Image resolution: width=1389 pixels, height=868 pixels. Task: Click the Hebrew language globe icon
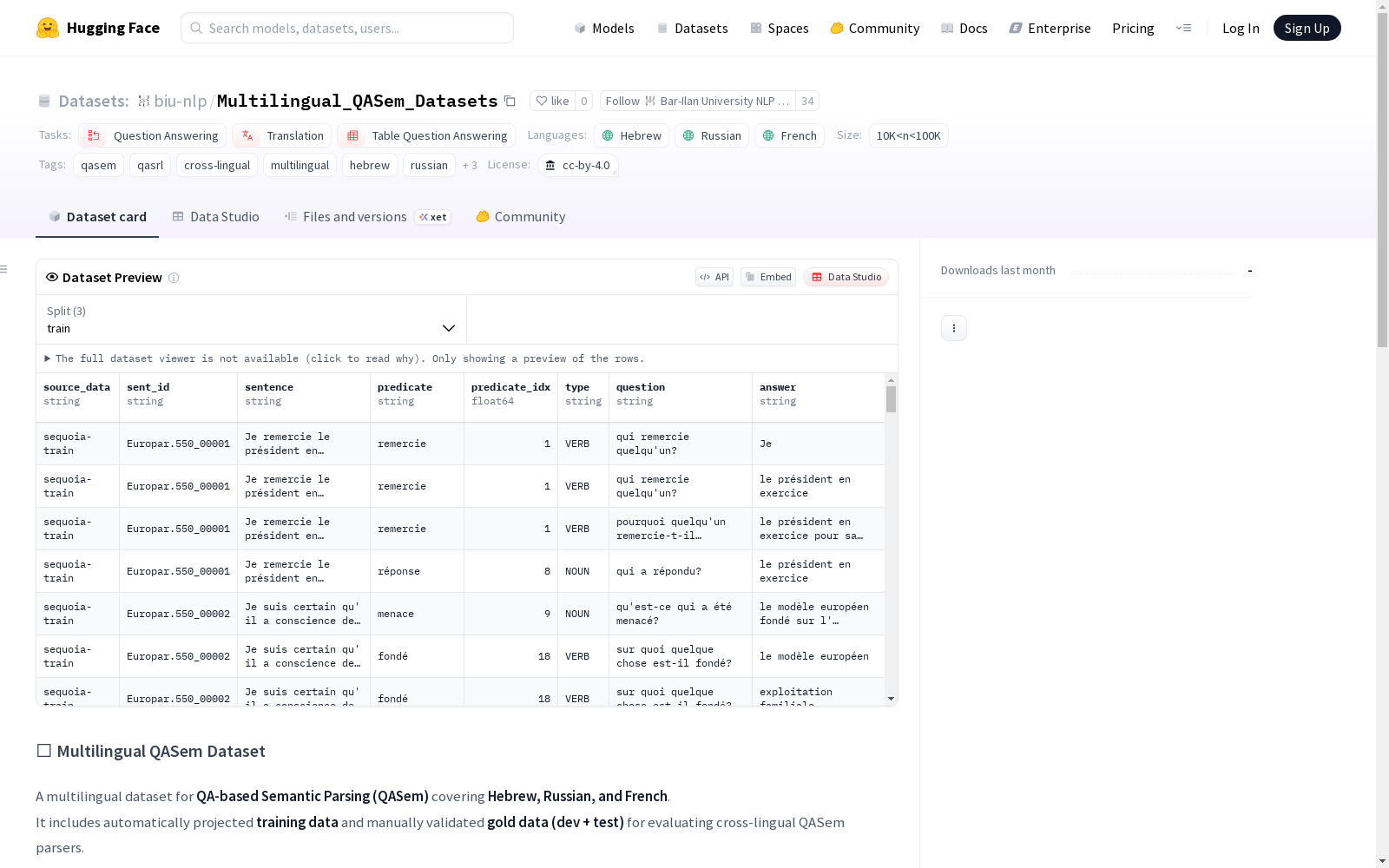[608, 135]
